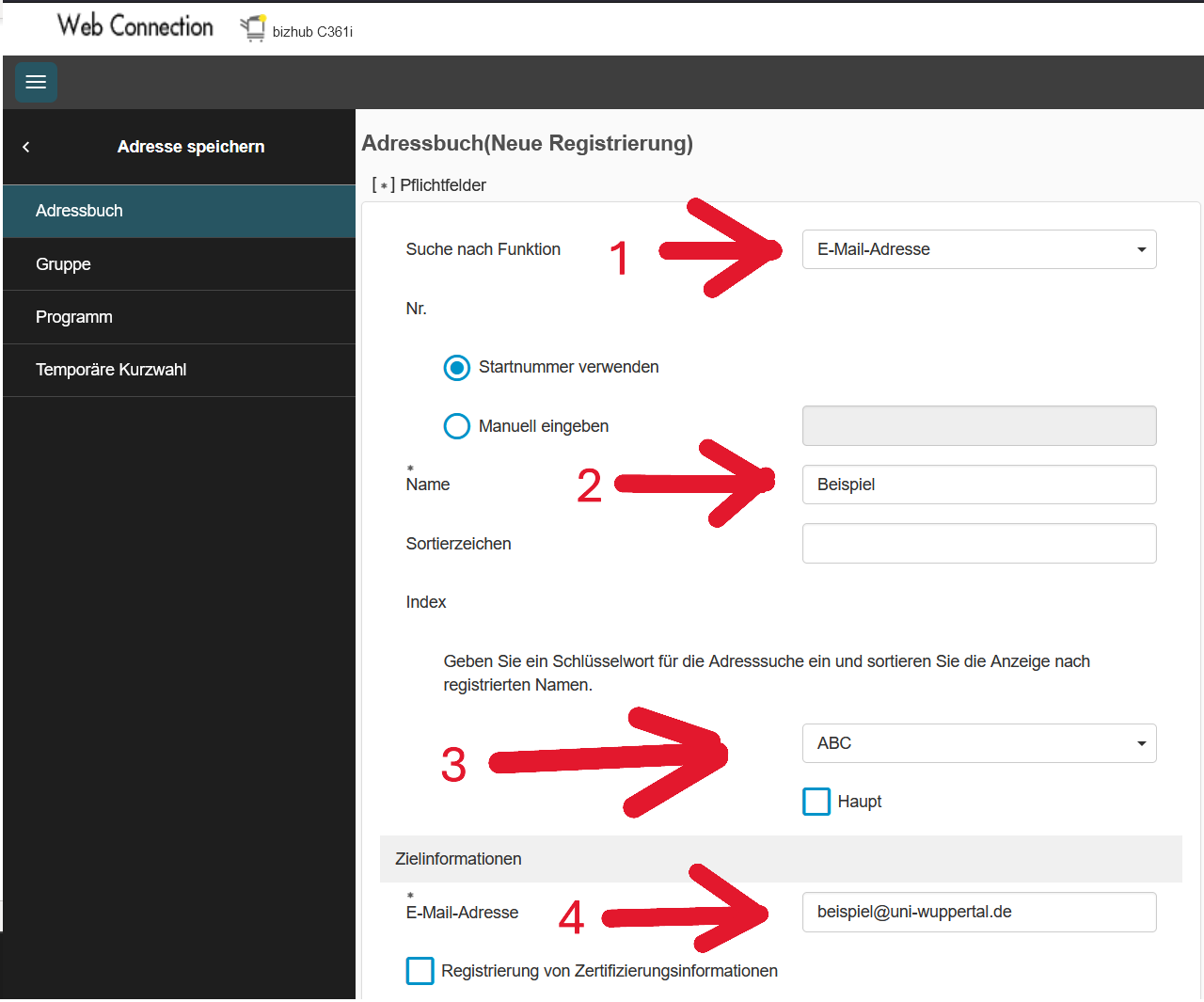Click the Zielinformationen section header
Viewport: 1204px width, 1002px height.
coord(458,859)
